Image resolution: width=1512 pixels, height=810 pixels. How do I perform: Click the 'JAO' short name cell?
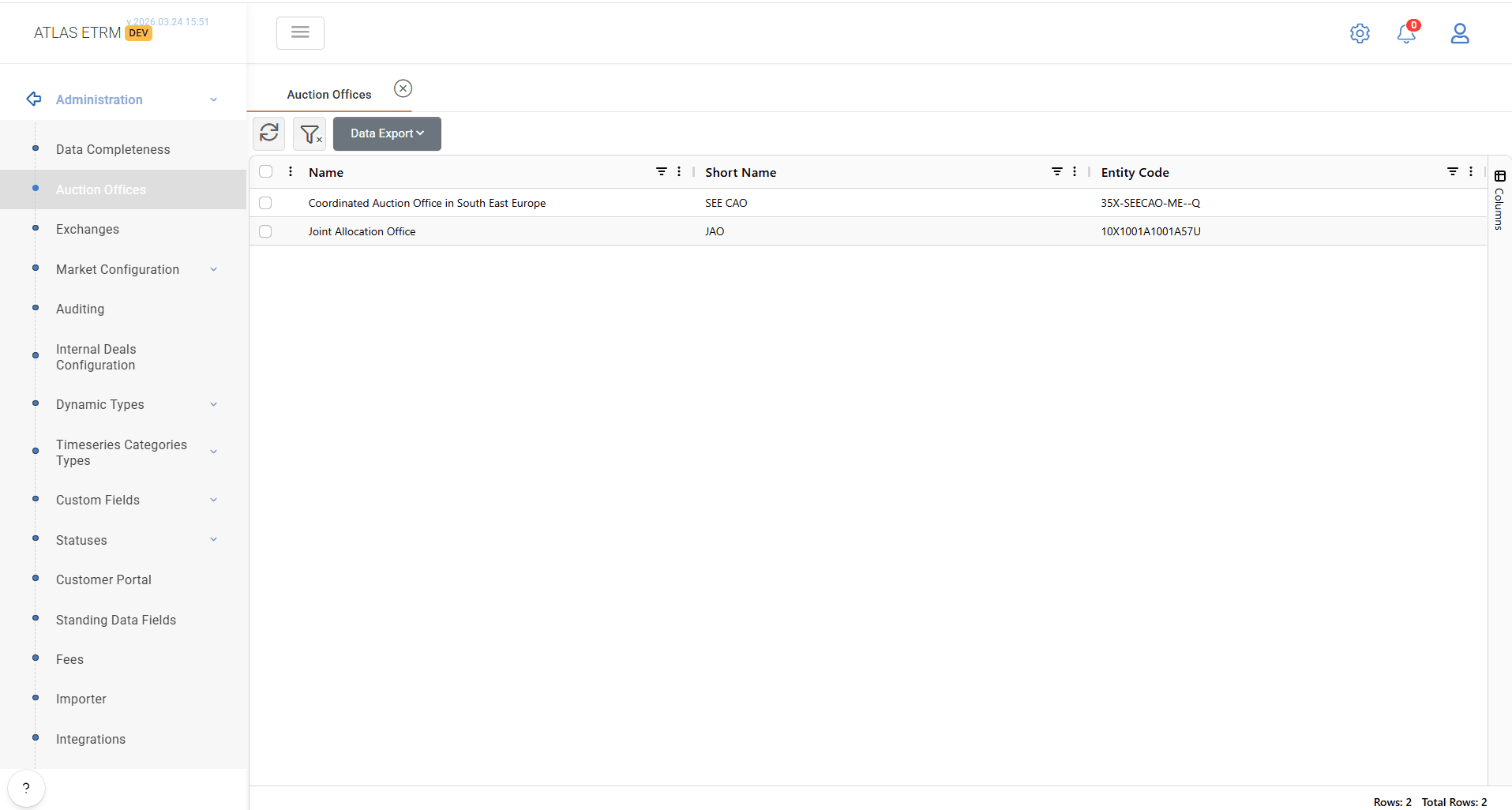715,231
